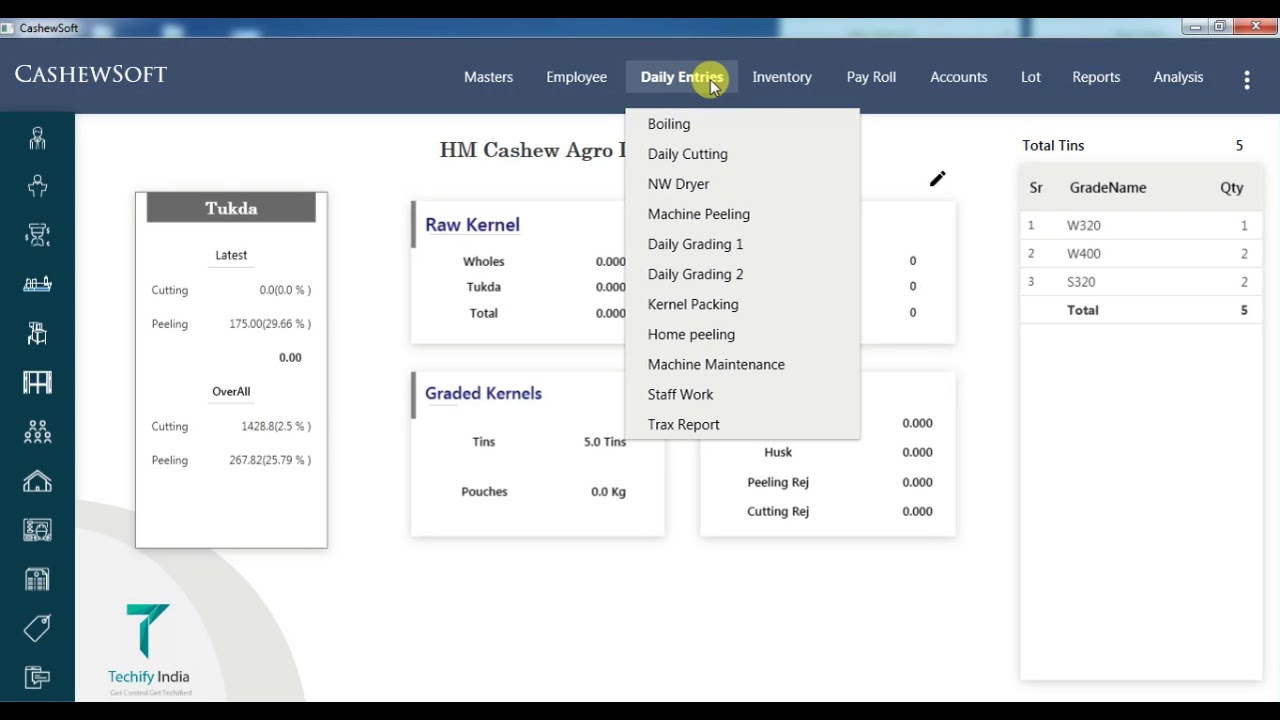This screenshot has height=720, width=1280.
Task: Click the employee profile icon in the sidebar
Action: [x=37, y=138]
